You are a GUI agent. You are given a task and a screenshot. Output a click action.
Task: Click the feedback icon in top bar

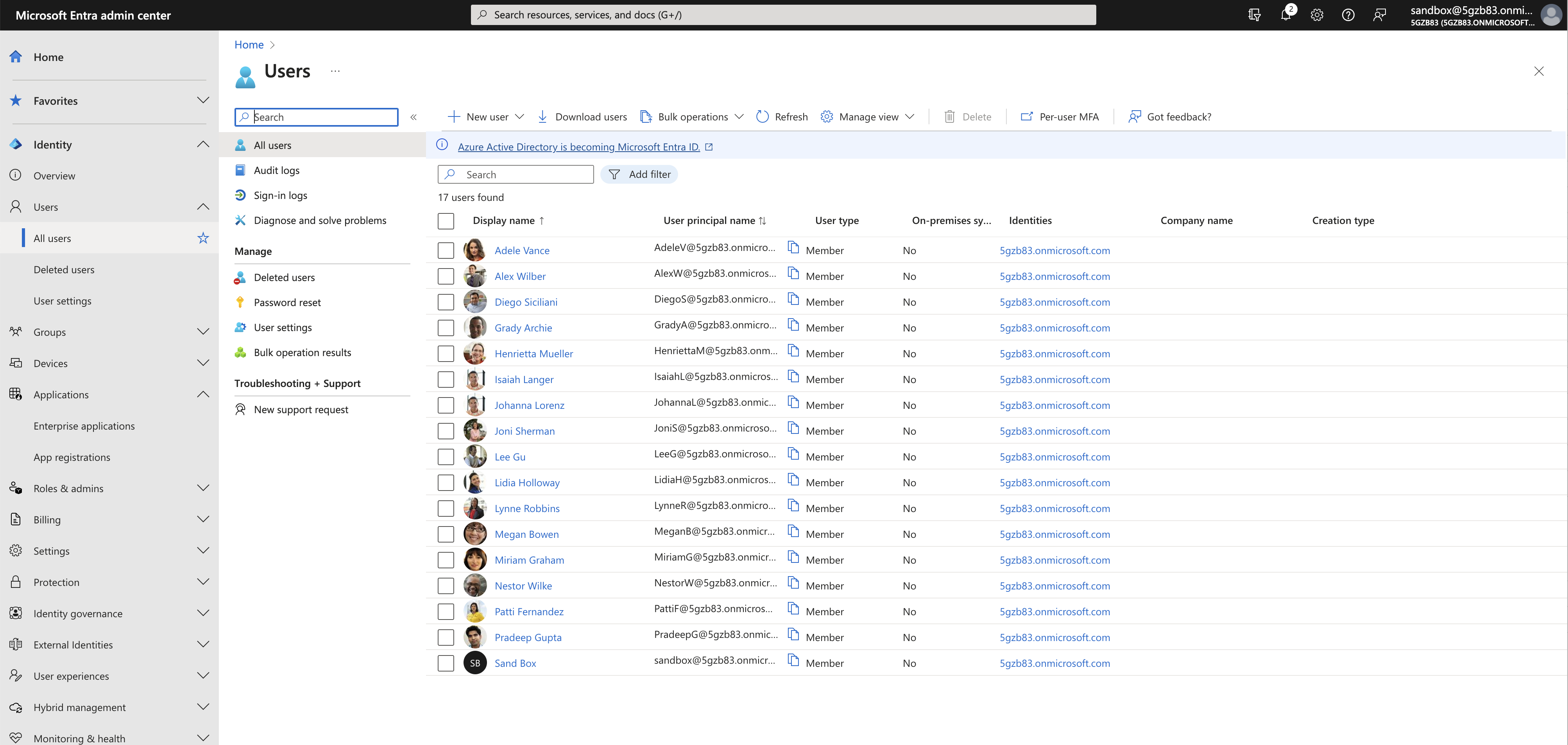click(1379, 14)
